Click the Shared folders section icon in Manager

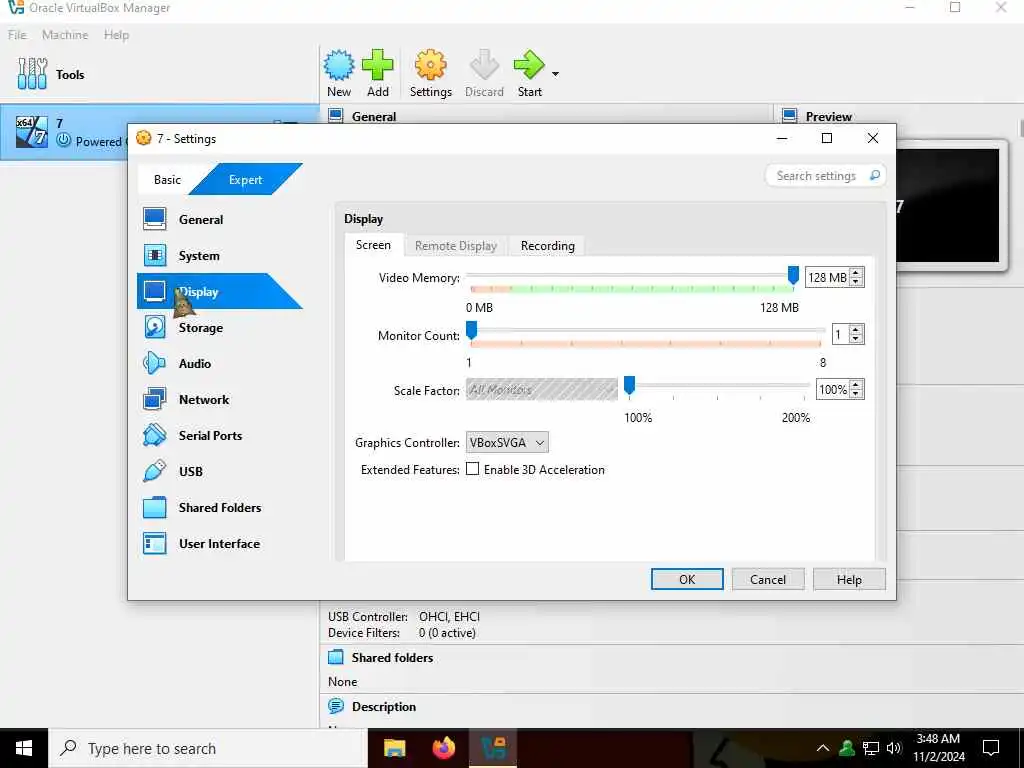(x=336, y=657)
